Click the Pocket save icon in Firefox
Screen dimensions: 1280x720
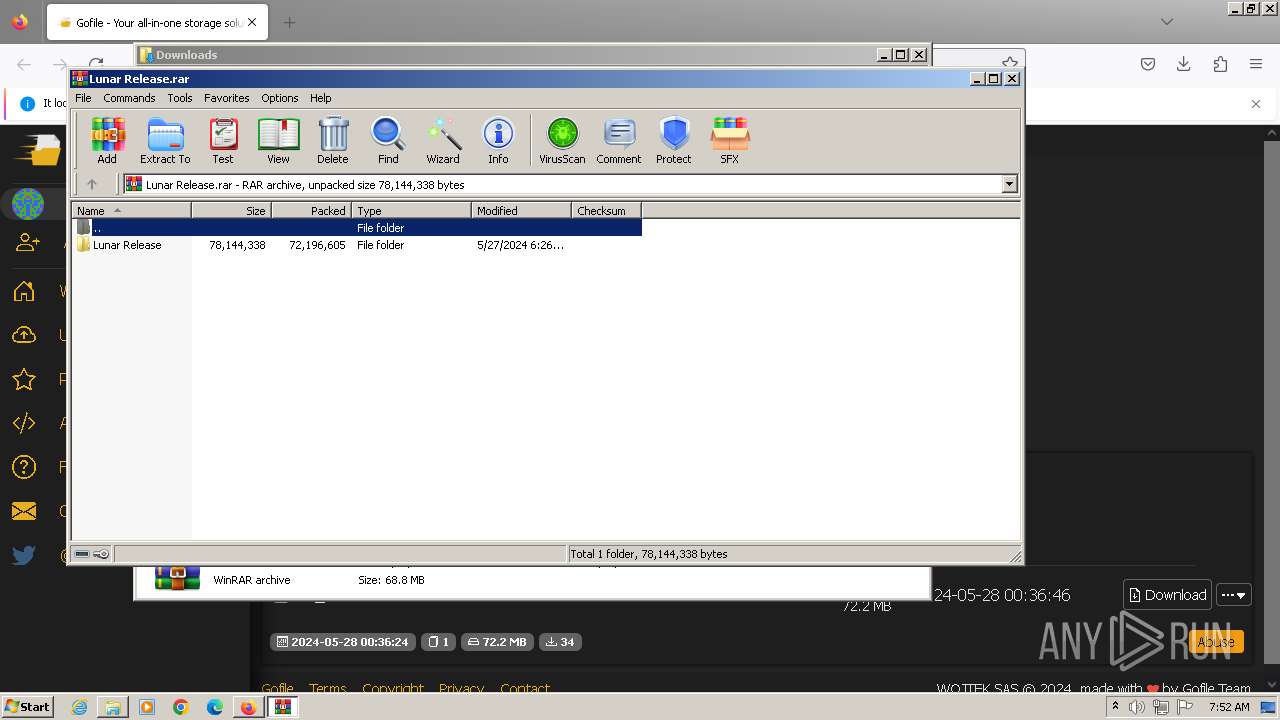click(1148, 64)
